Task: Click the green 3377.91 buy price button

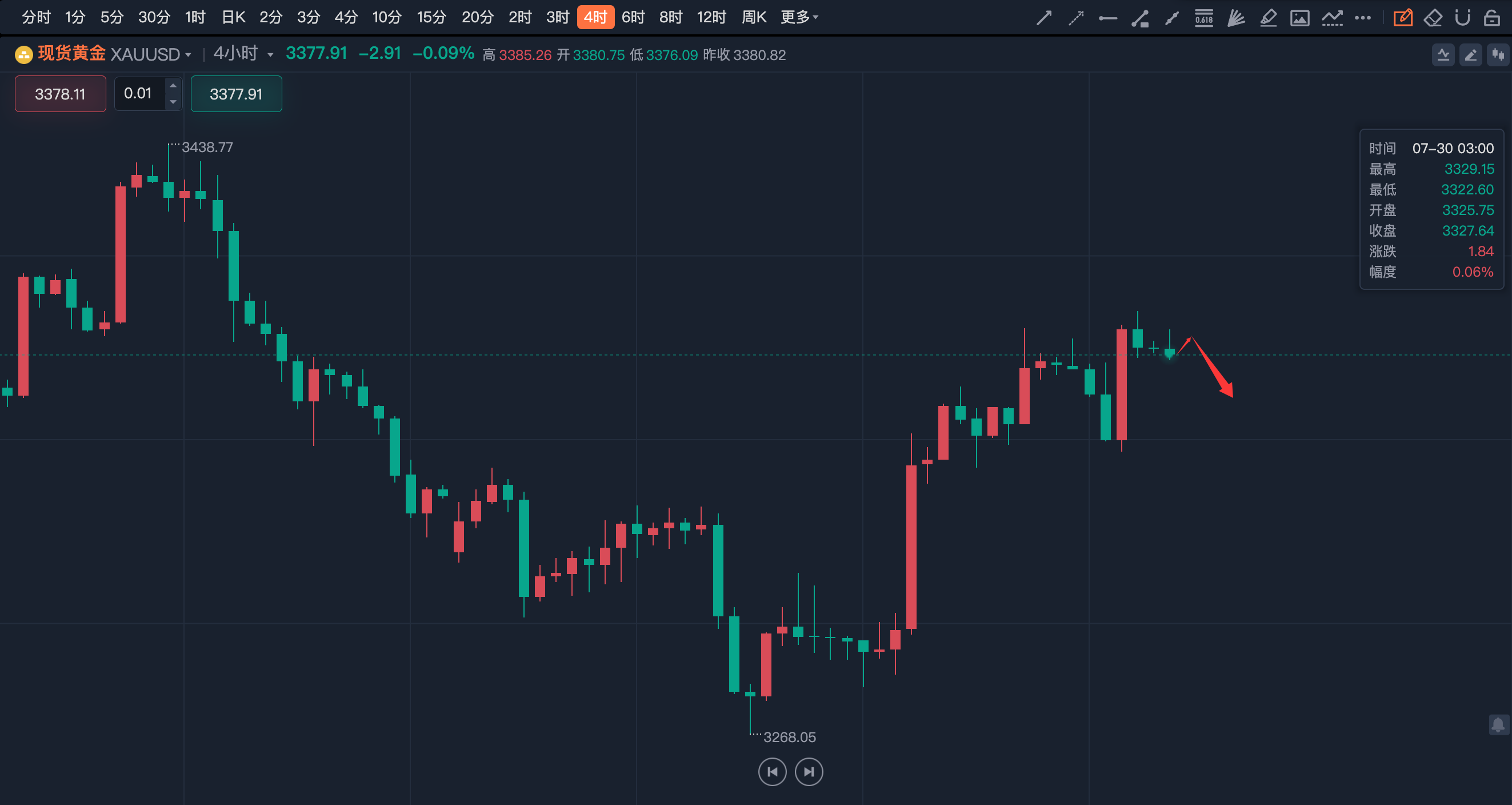Action: click(x=236, y=94)
